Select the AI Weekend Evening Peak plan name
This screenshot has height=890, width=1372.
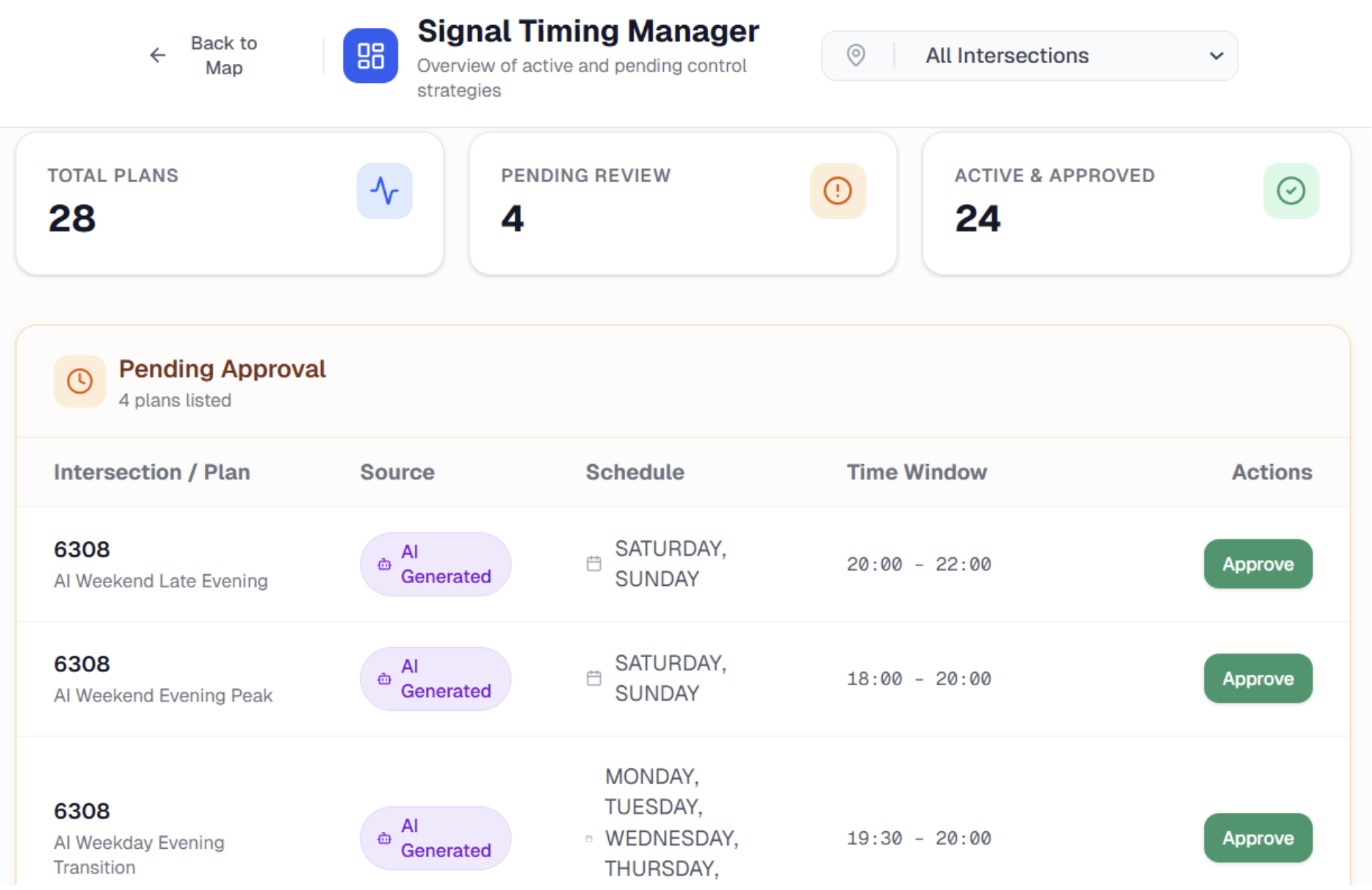pos(163,695)
